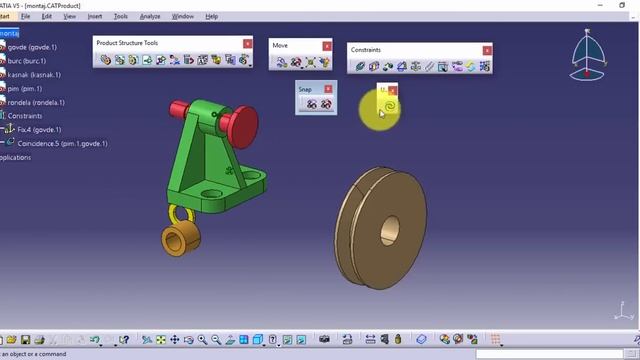The height and width of the screenshot is (360, 640).
Task: Open the Isometric View dropdown arrow
Action: click(x=264, y=346)
